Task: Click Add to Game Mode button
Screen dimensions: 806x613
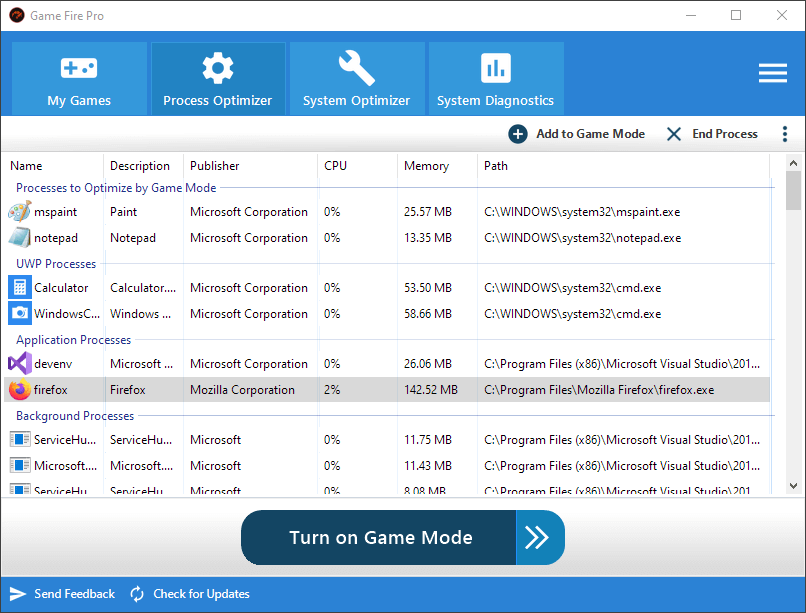Action: click(577, 134)
